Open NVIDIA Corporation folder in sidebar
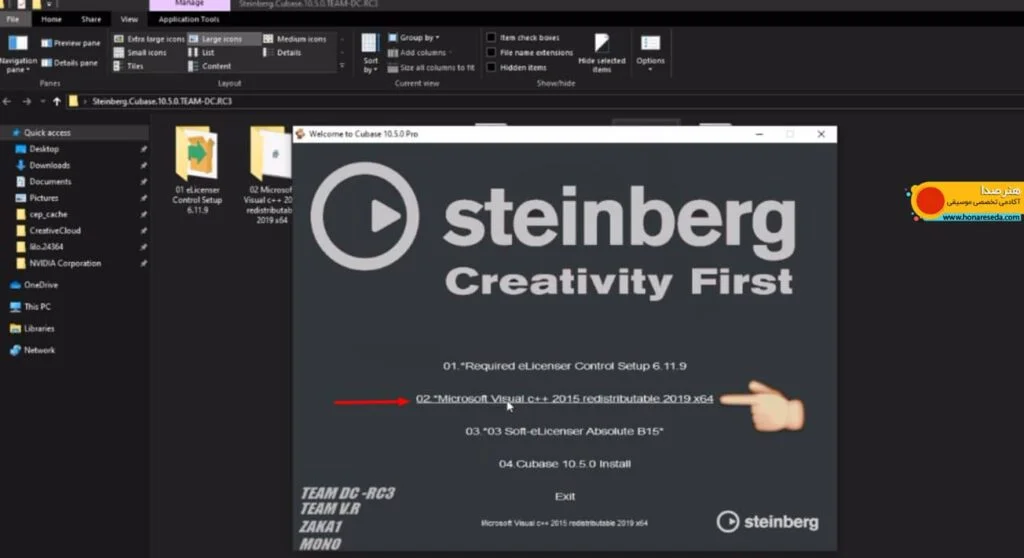1024x558 pixels. 65,263
